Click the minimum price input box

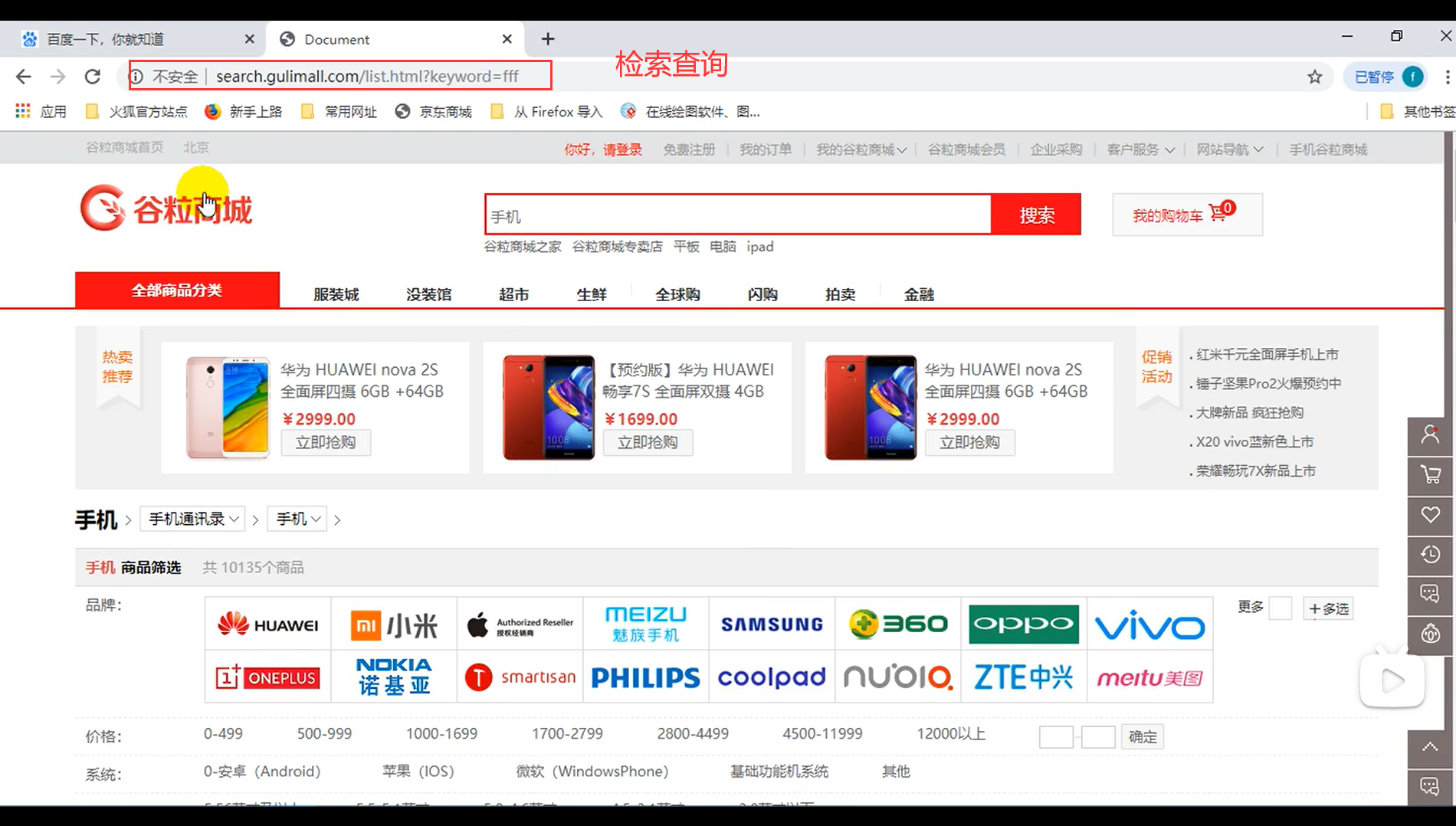tap(1056, 737)
